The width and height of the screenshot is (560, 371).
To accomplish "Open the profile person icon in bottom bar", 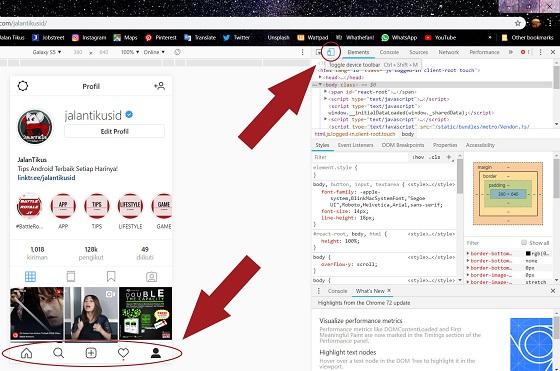I will click(155, 353).
